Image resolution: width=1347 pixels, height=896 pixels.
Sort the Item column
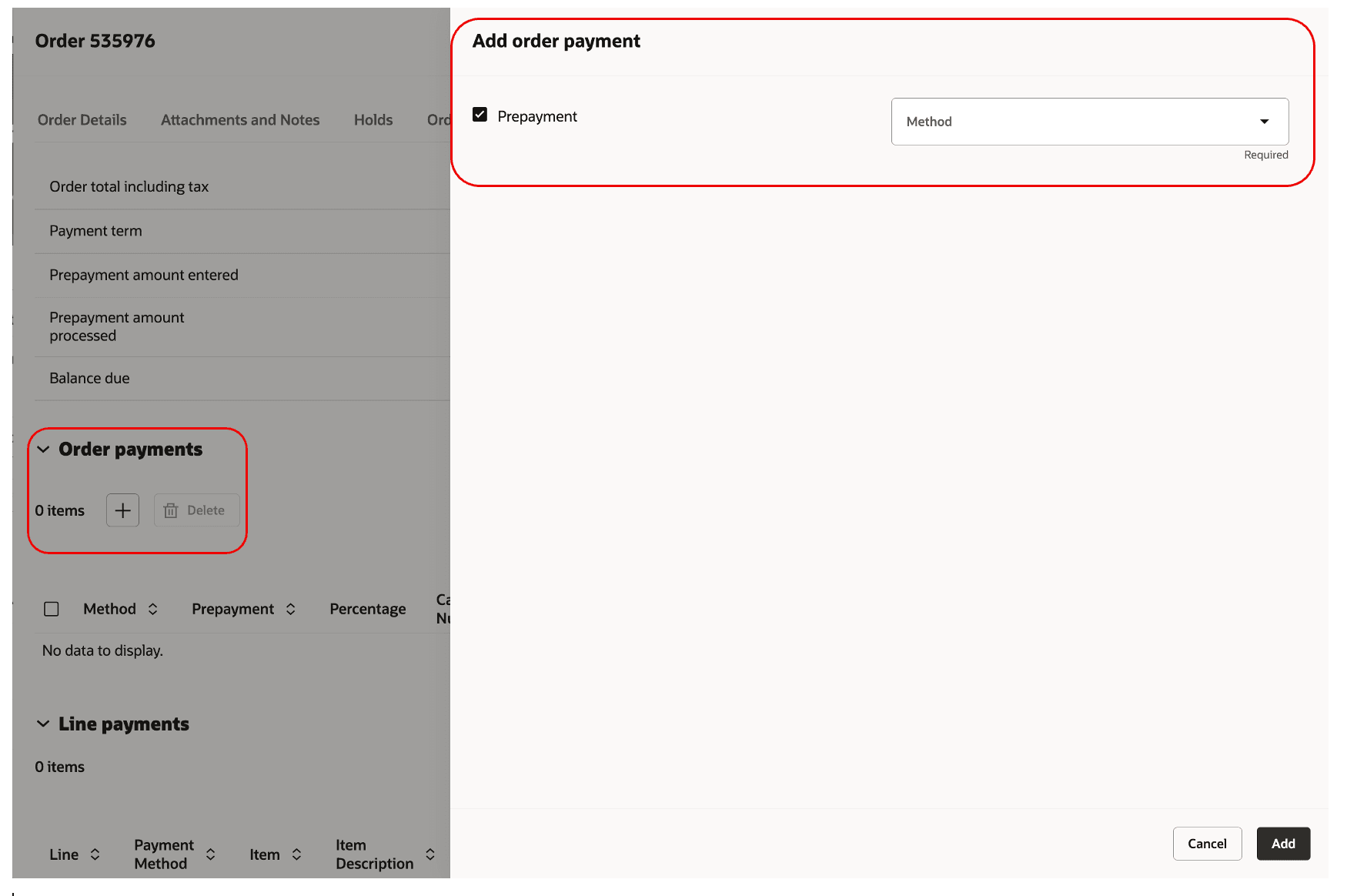(296, 854)
